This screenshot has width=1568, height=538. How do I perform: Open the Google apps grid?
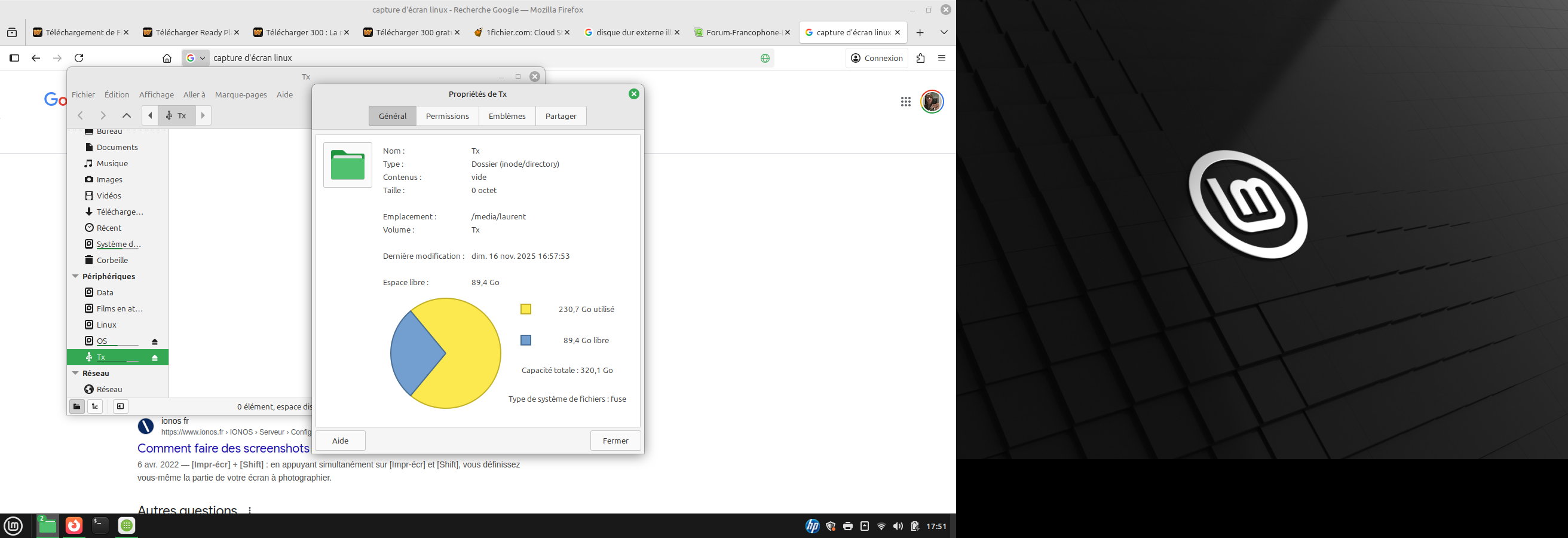click(905, 102)
